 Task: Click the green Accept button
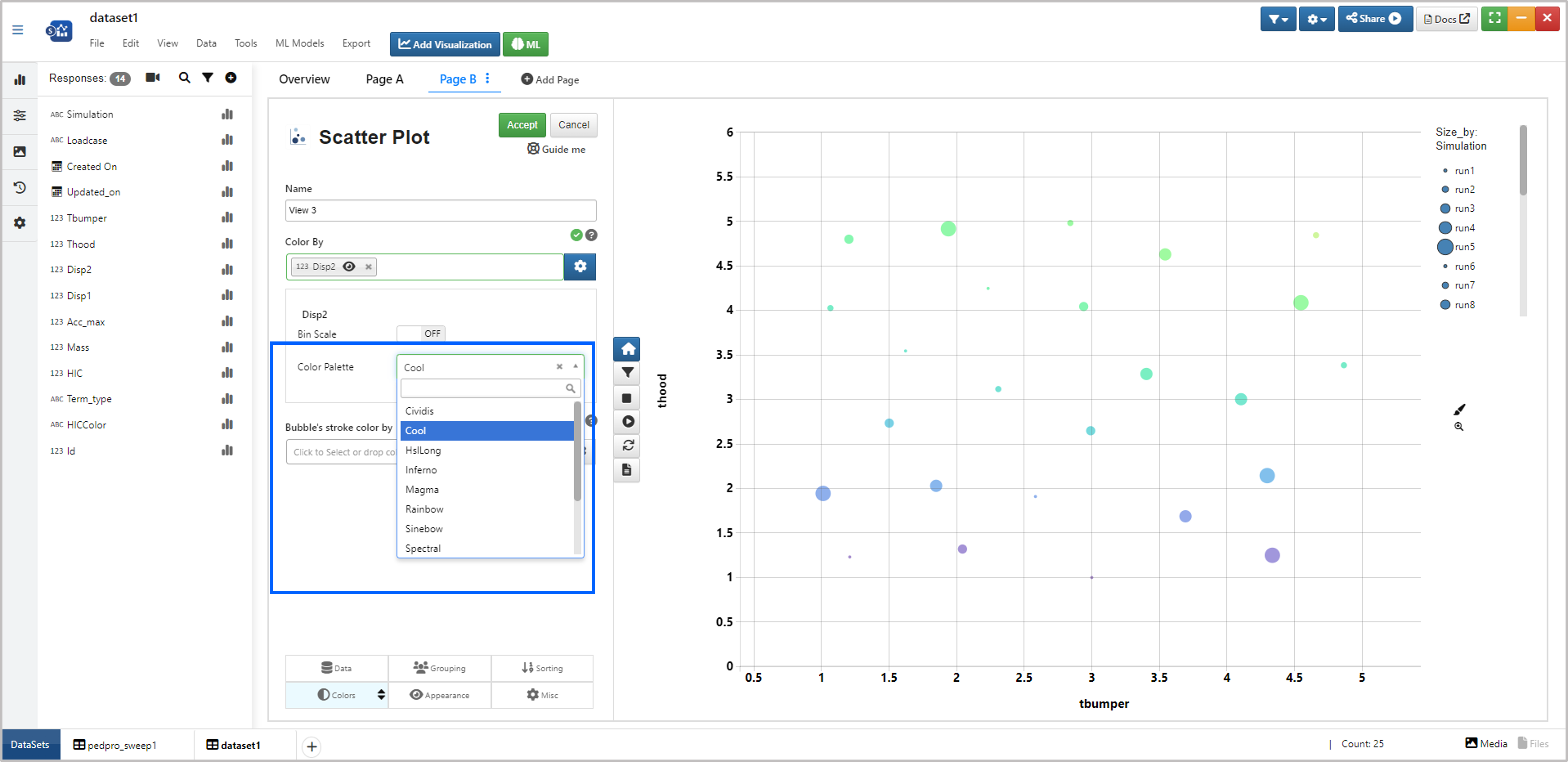tap(522, 125)
